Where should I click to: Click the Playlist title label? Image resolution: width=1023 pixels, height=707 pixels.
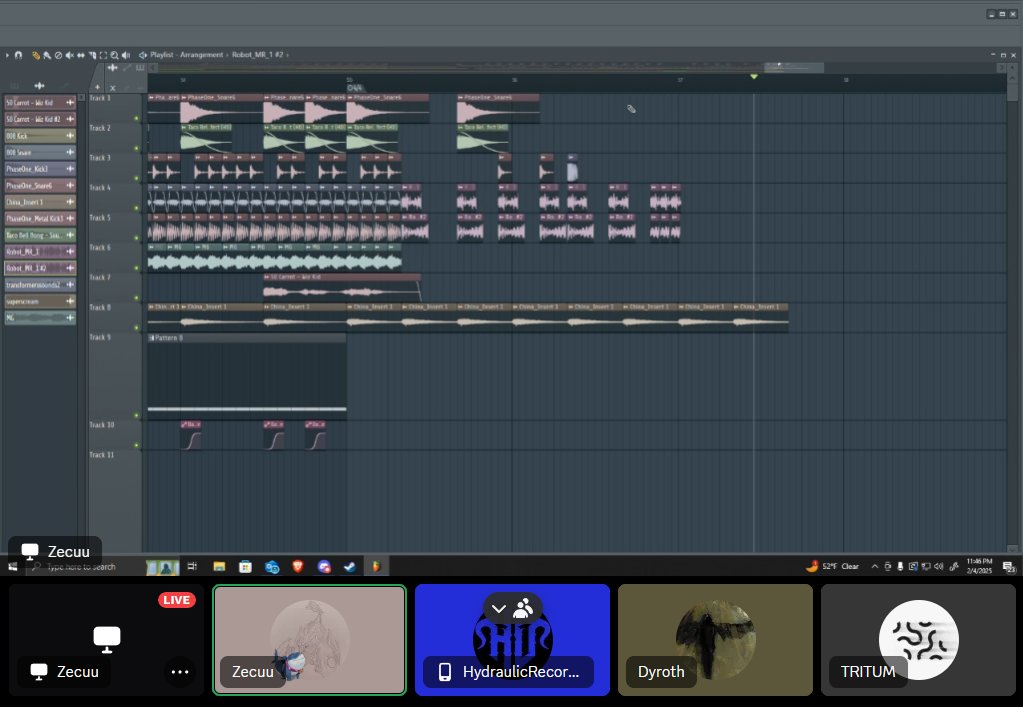point(161,55)
